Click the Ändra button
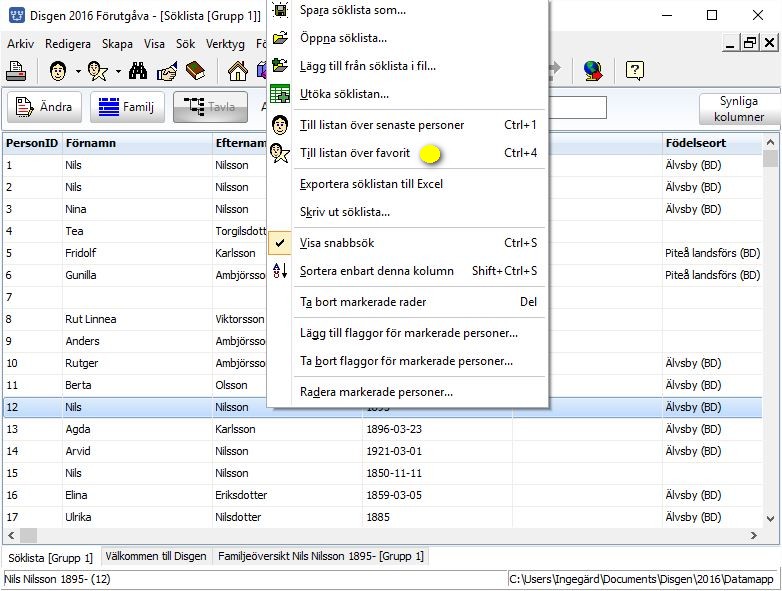The image size is (782, 591). 44,107
